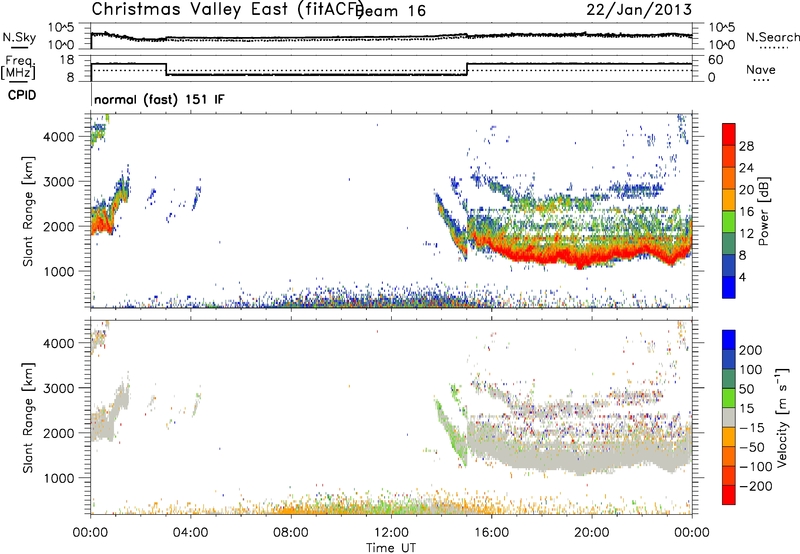The width and height of the screenshot is (800, 554).
Task: Click the 'N.Search' legend label
Action: coord(772,37)
